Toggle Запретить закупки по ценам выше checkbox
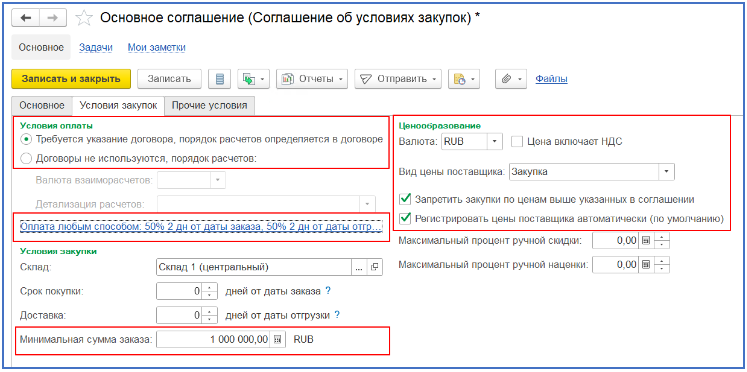 (405, 199)
